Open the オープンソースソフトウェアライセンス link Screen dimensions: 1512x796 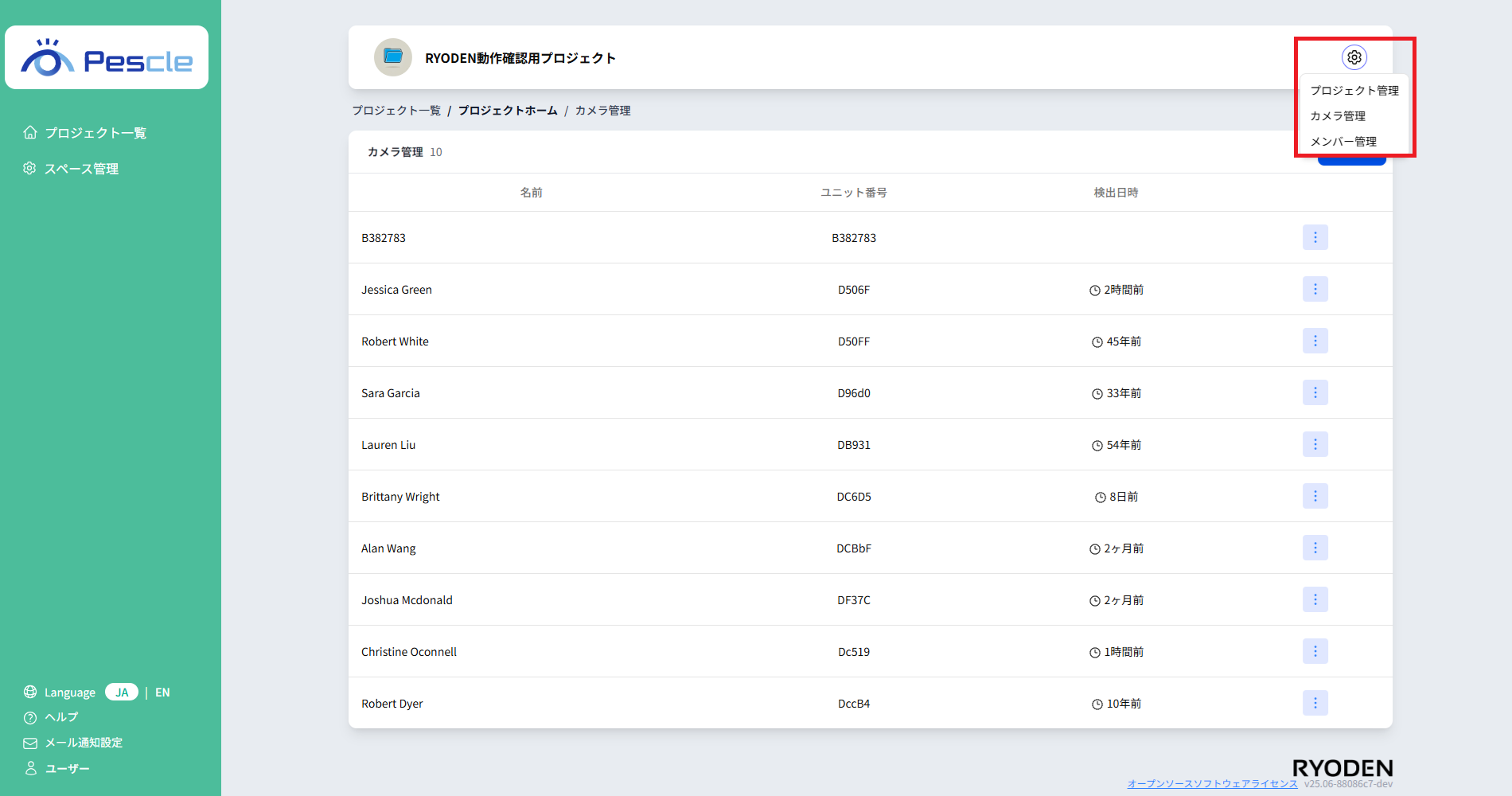(x=1212, y=784)
